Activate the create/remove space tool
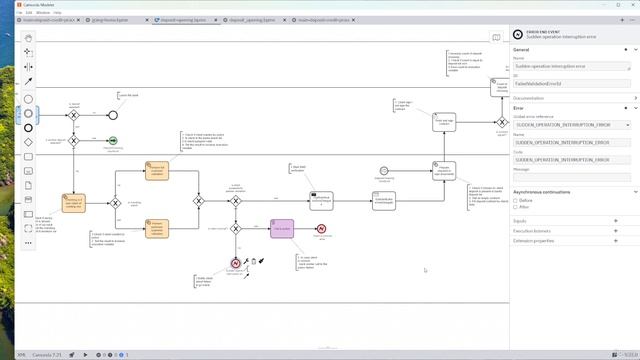Viewport: 640px width, 360px height. 28,67
